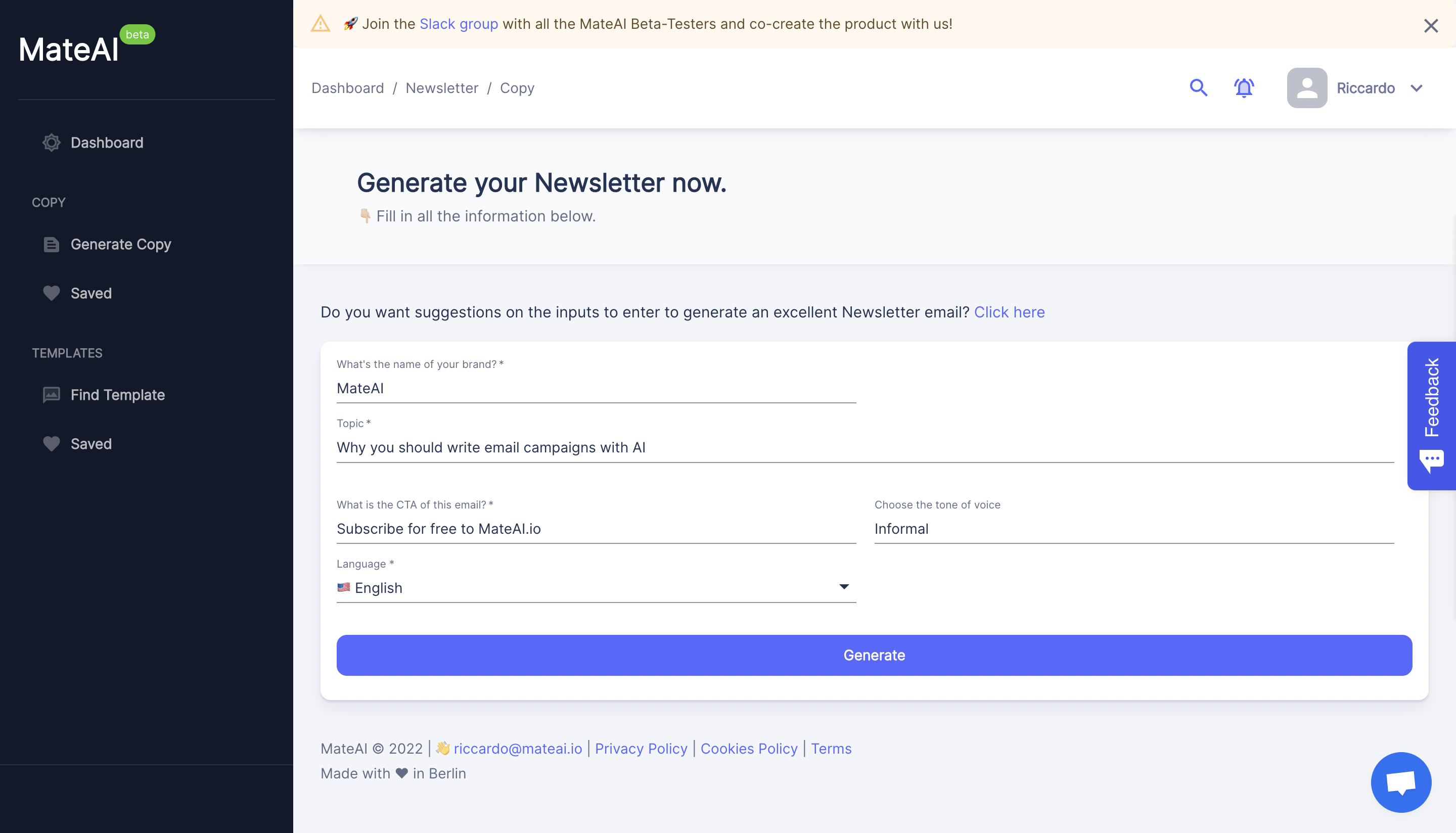Open the Feedback side tab
Viewport: 1456px width, 833px height.
[1431, 415]
